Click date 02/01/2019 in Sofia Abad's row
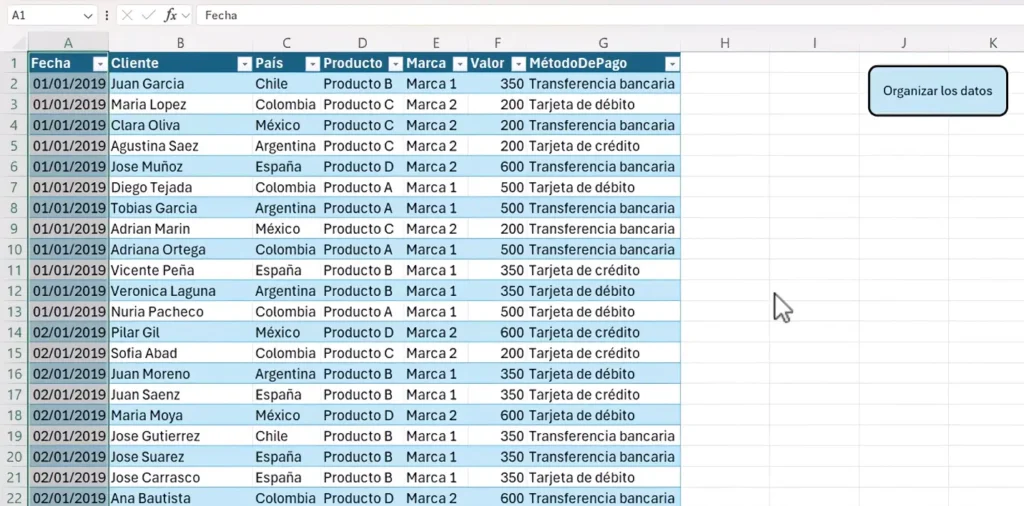The image size is (1024, 506). click(69, 353)
